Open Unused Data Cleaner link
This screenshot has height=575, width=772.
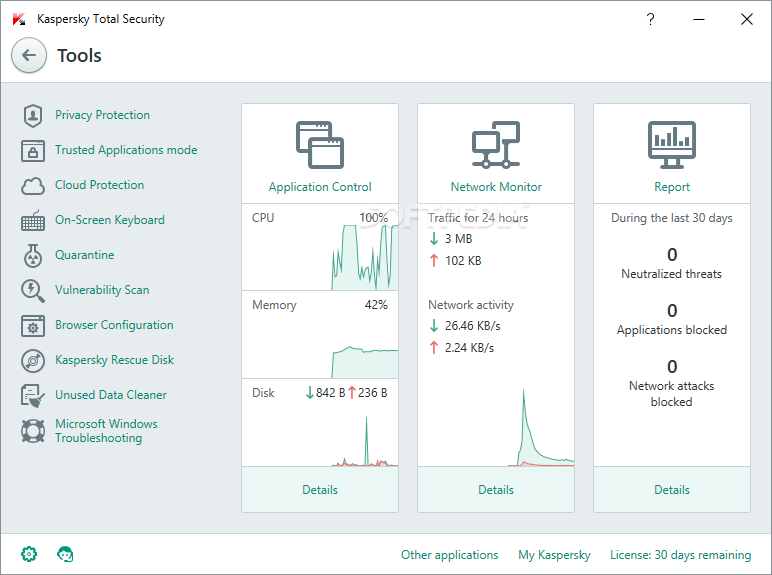pos(111,395)
